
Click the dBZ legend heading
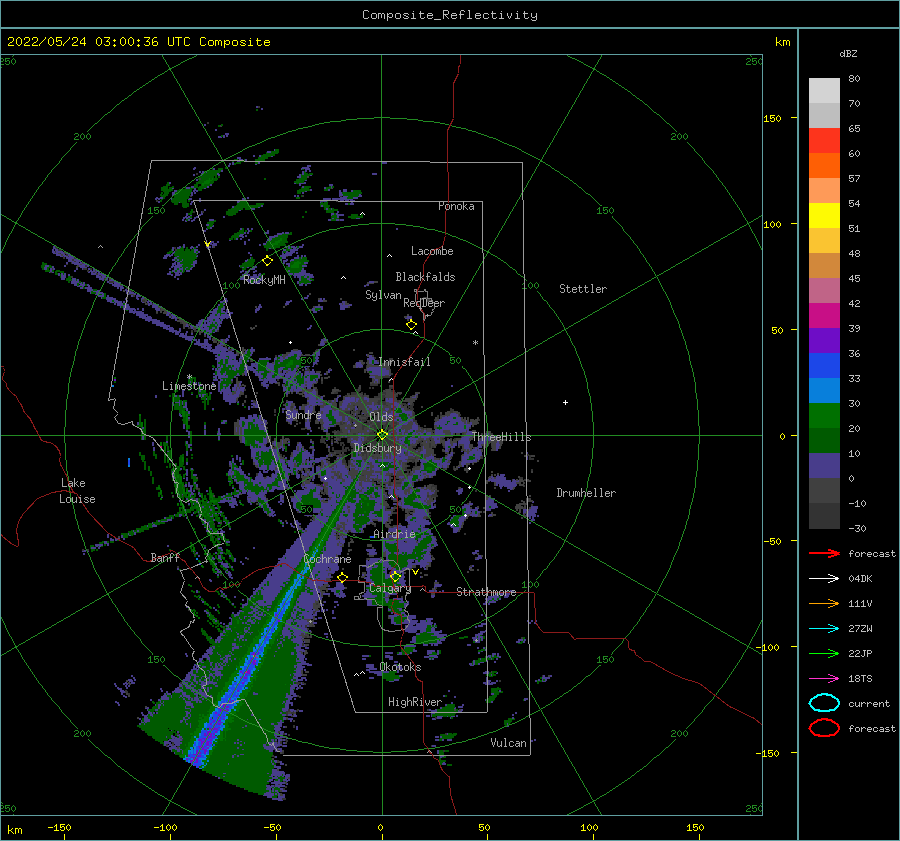pyautogui.click(x=848, y=53)
